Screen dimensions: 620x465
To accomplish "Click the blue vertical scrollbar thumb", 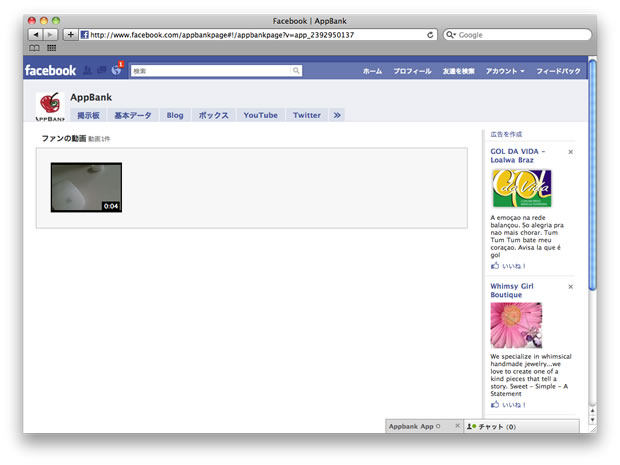I will point(592,174).
